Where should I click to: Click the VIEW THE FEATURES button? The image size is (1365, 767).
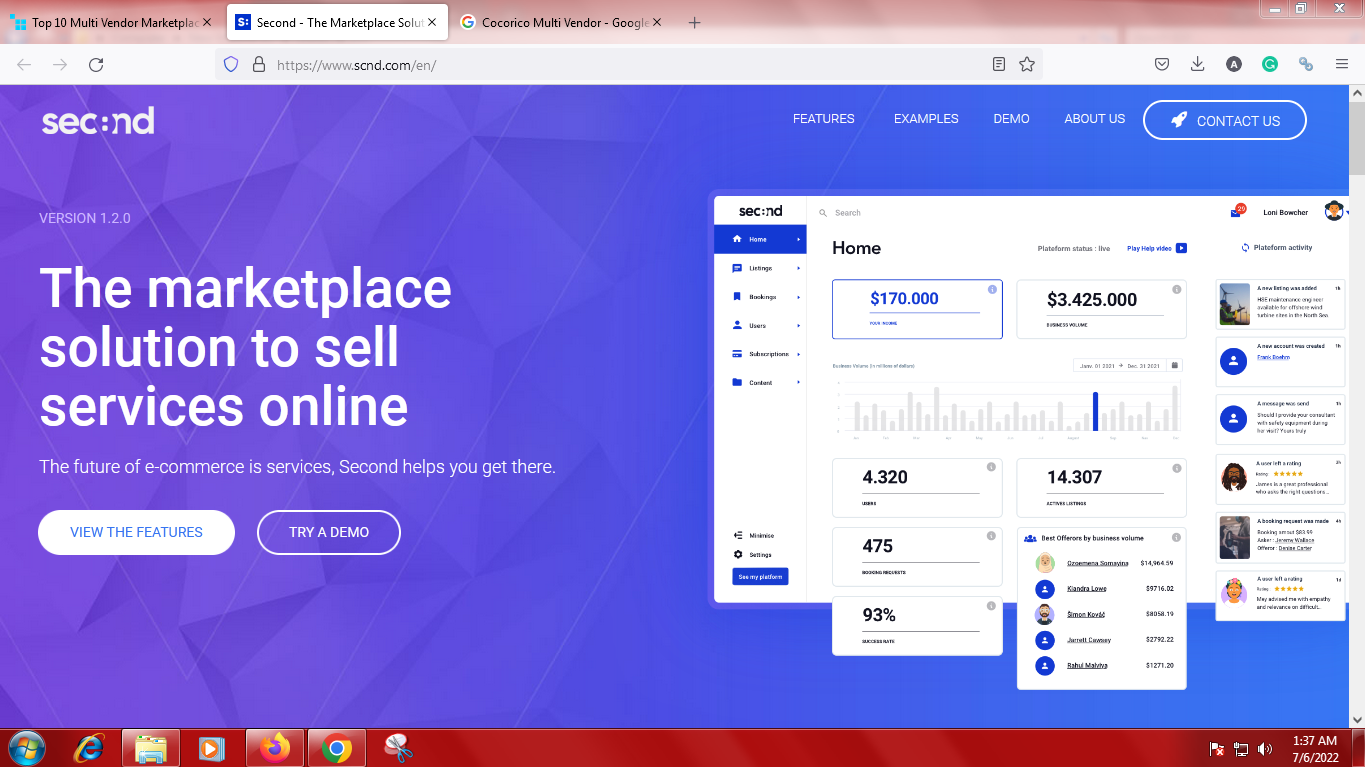pyautogui.click(x=136, y=532)
